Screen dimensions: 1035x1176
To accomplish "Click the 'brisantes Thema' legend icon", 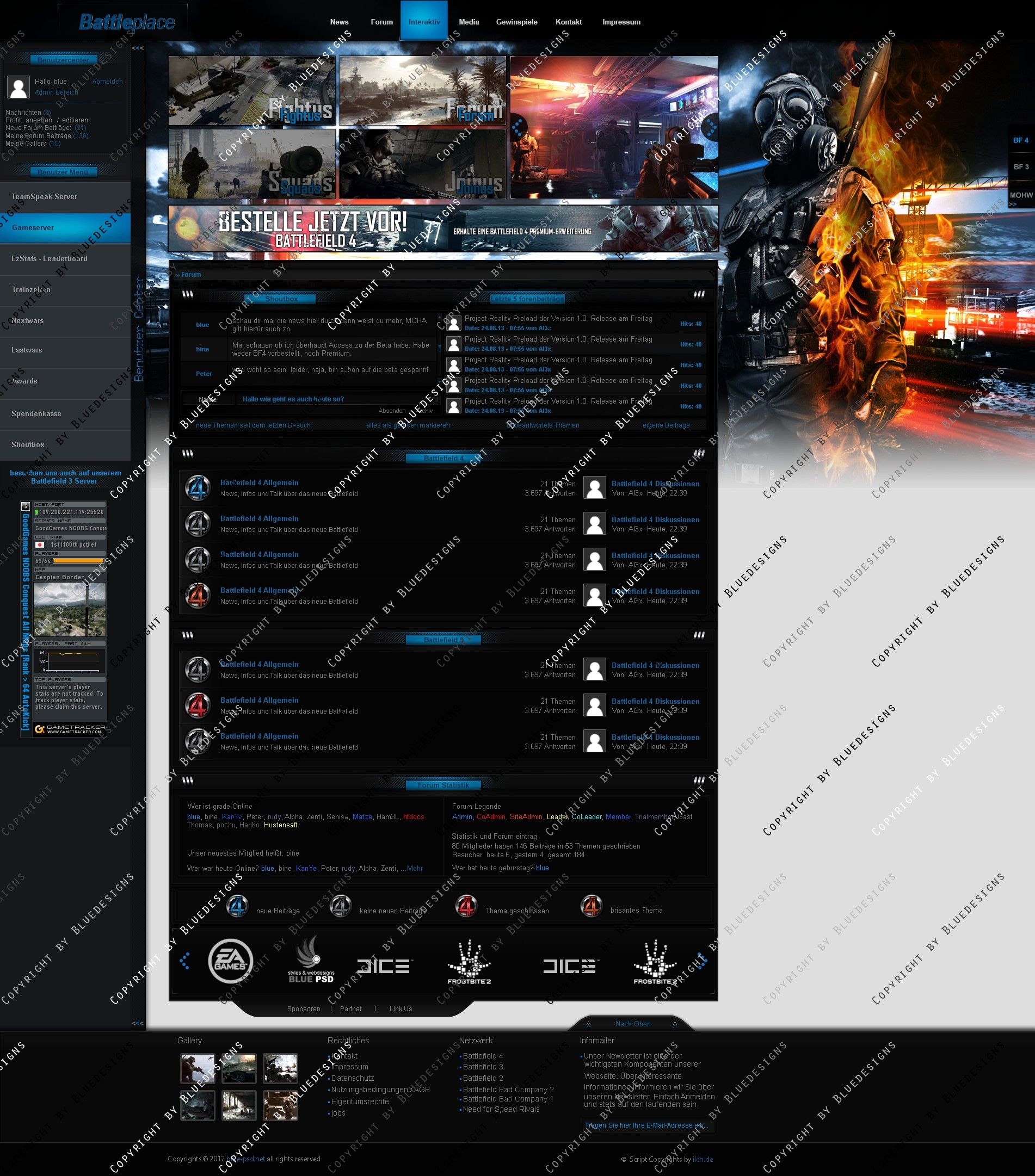I will point(591,905).
